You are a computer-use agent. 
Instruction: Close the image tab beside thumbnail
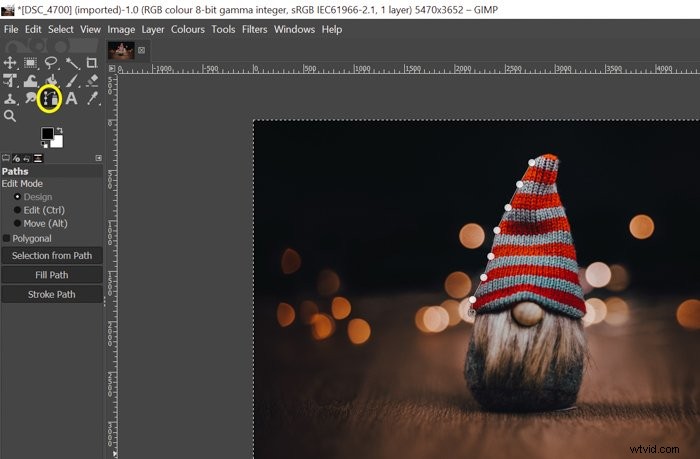142,50
